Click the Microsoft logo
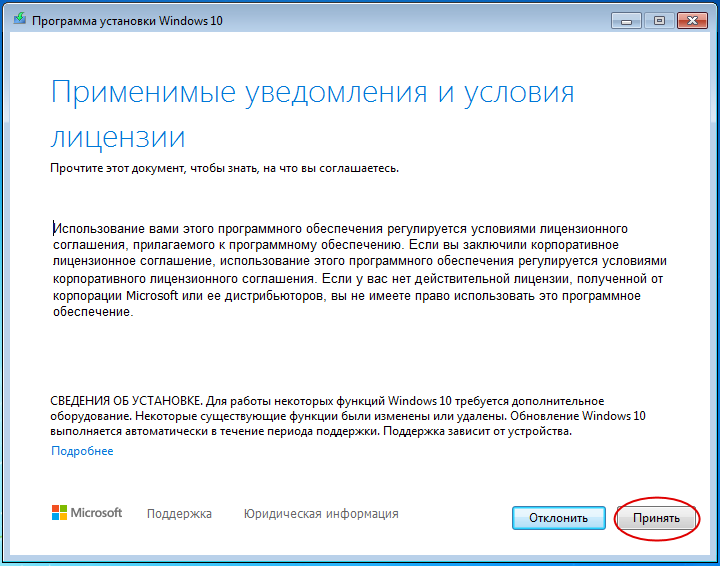Viewport: 720px width, 566px height. pyautogui.click(x=87, y=513)
